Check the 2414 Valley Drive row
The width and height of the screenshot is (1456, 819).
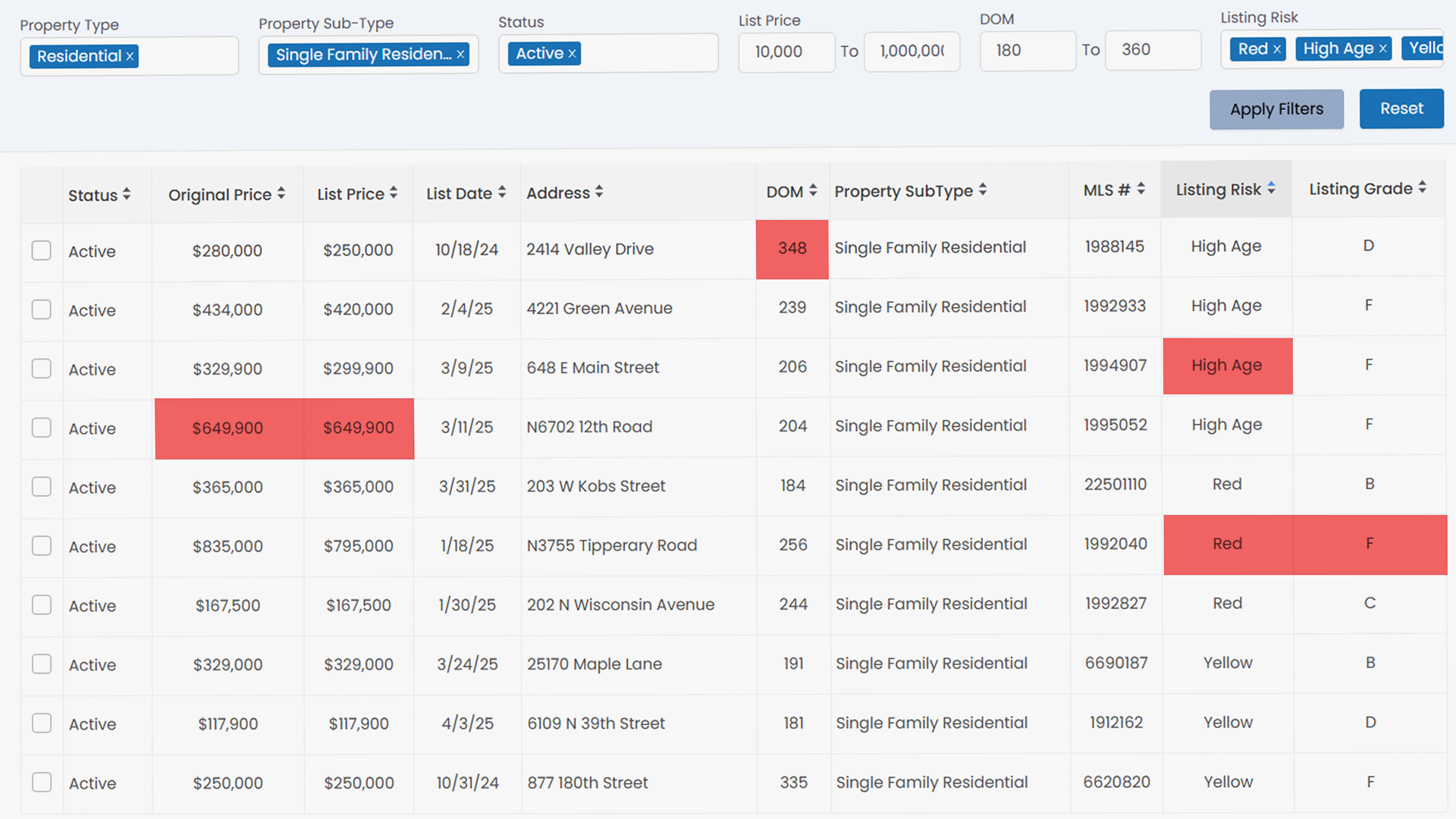pos(42,251)
